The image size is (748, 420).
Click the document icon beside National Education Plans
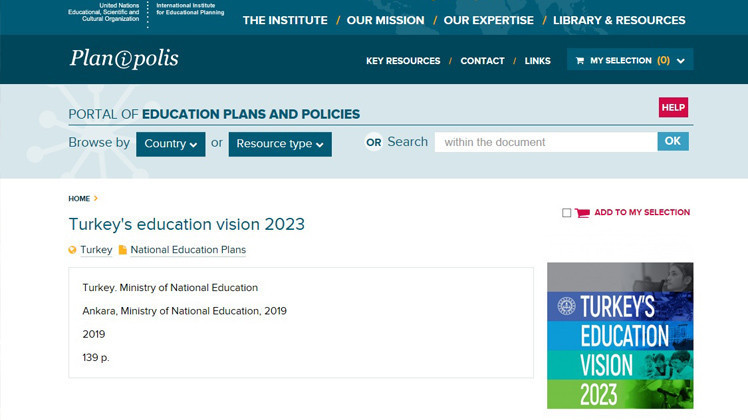pyautogui.click(x=123, y=250)
